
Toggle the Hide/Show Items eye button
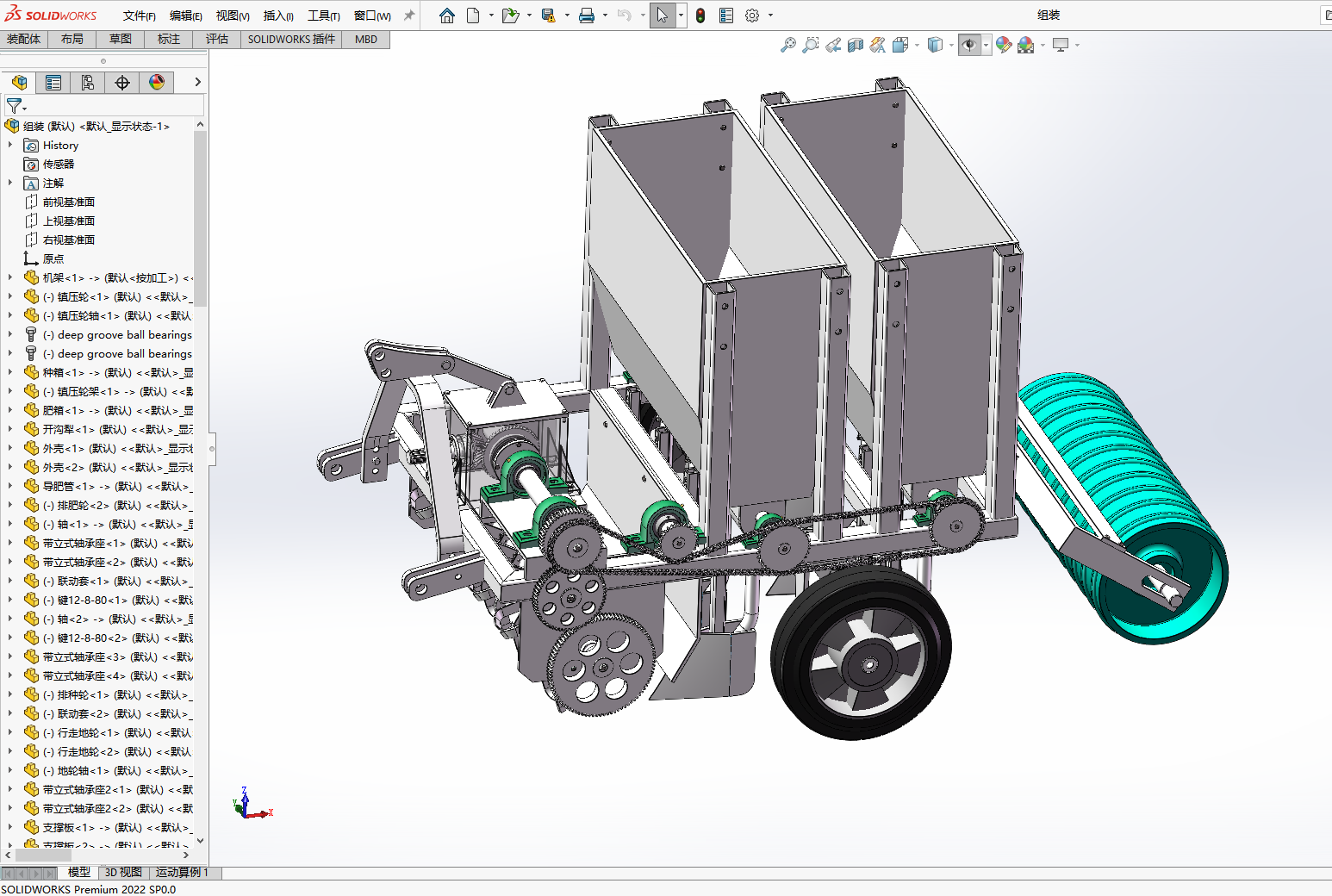click(969, 45)
